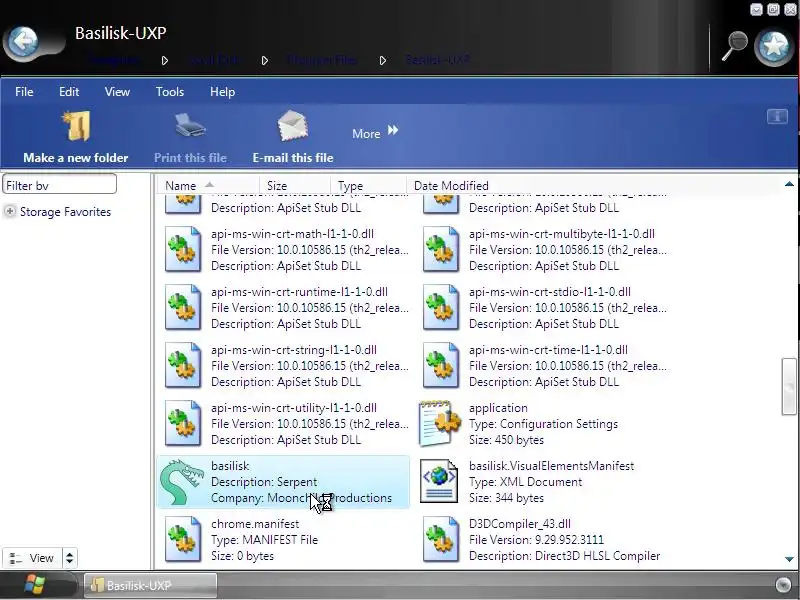The width and height of the screenshot is (800, 600).
Task: Click into the Filter by input field
Action: click(x=60, y=185)
